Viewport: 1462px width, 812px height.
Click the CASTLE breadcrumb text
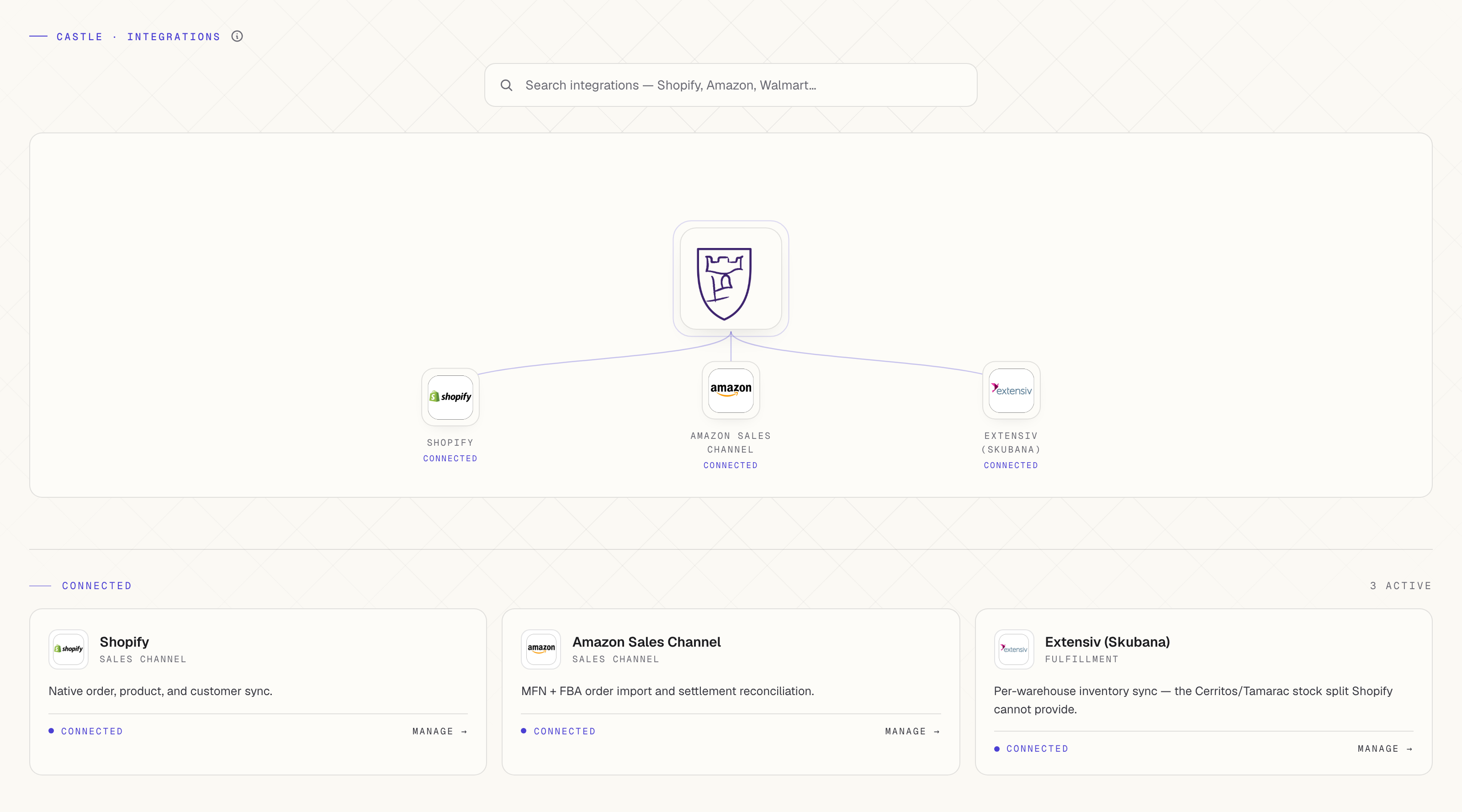point(79,37)
